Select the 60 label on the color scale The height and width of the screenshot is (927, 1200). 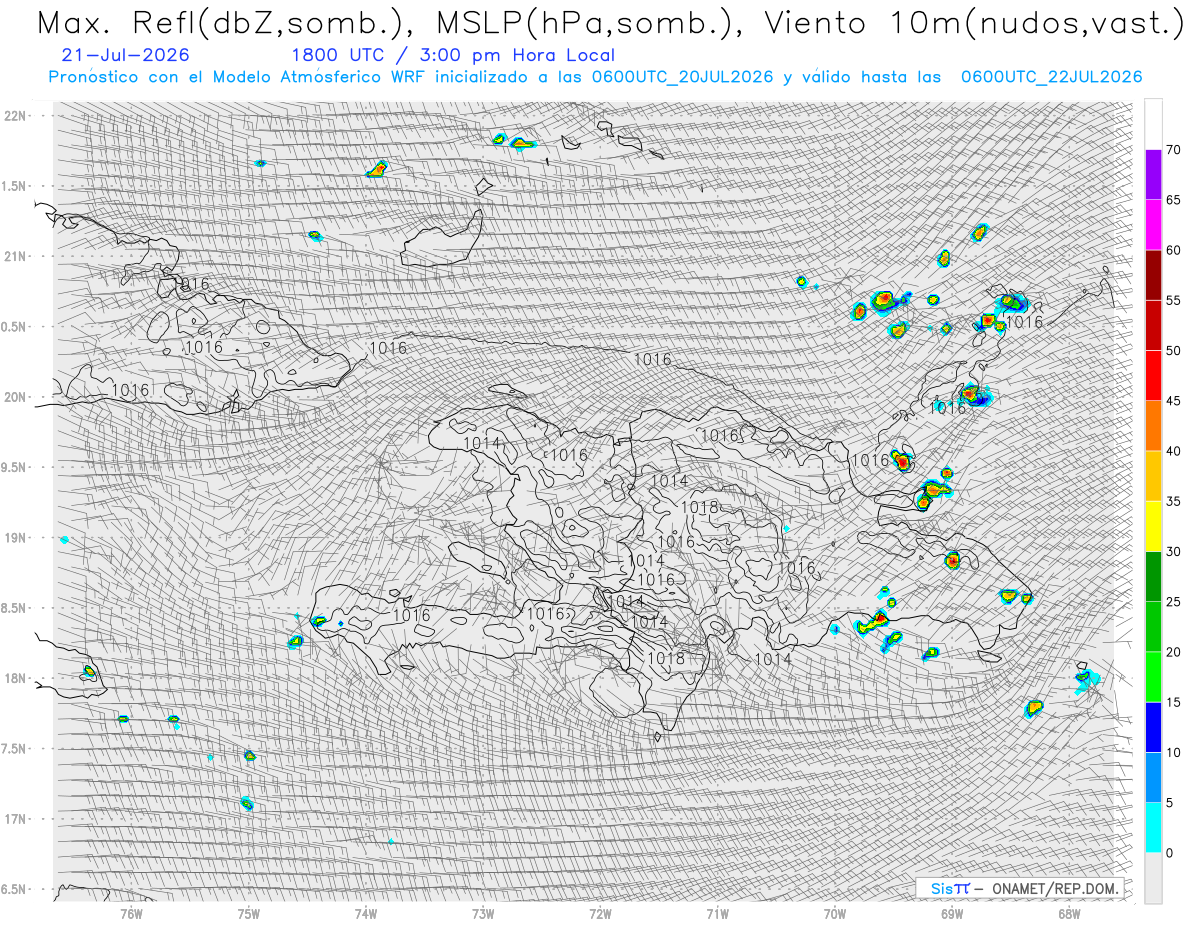click(x=1173, y=250)
